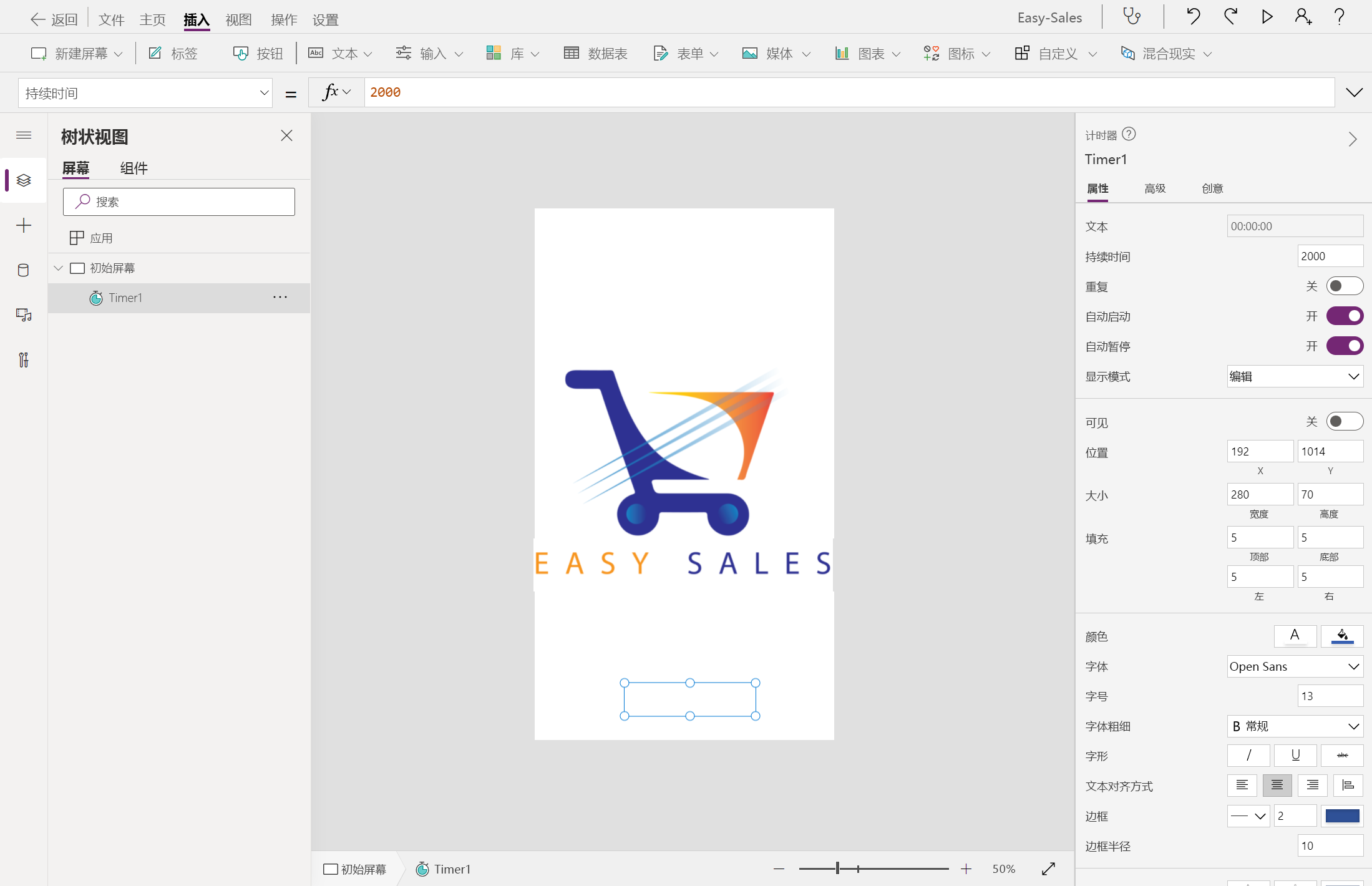This screenshot has width=1372, height=886.
Task: Click the zoom slider handle
Action: 837,869
